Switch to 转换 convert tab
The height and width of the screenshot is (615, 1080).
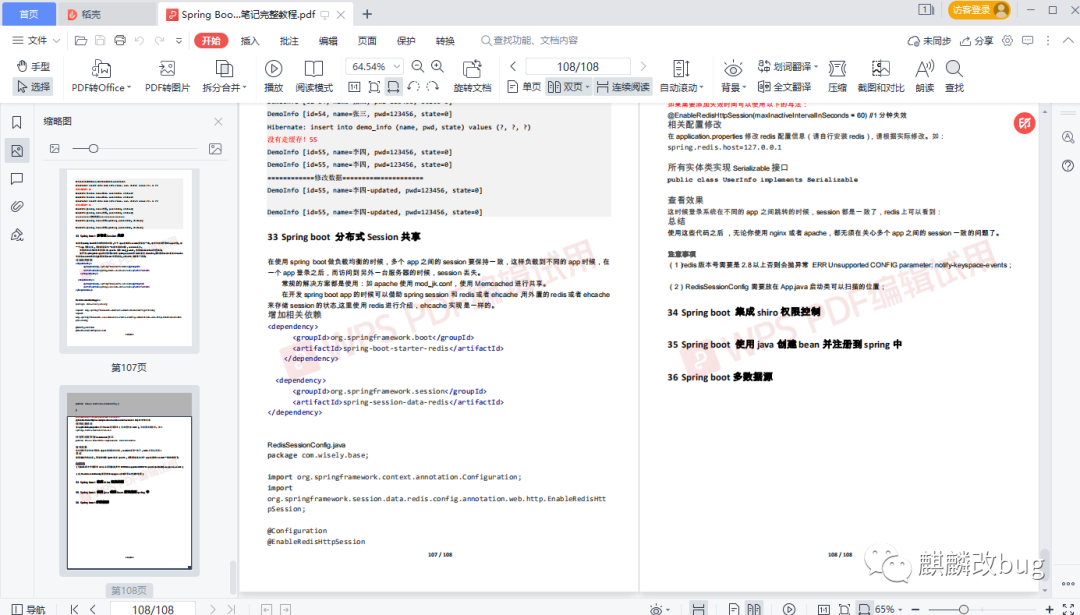pyautogui.click(x=445, y=41)
